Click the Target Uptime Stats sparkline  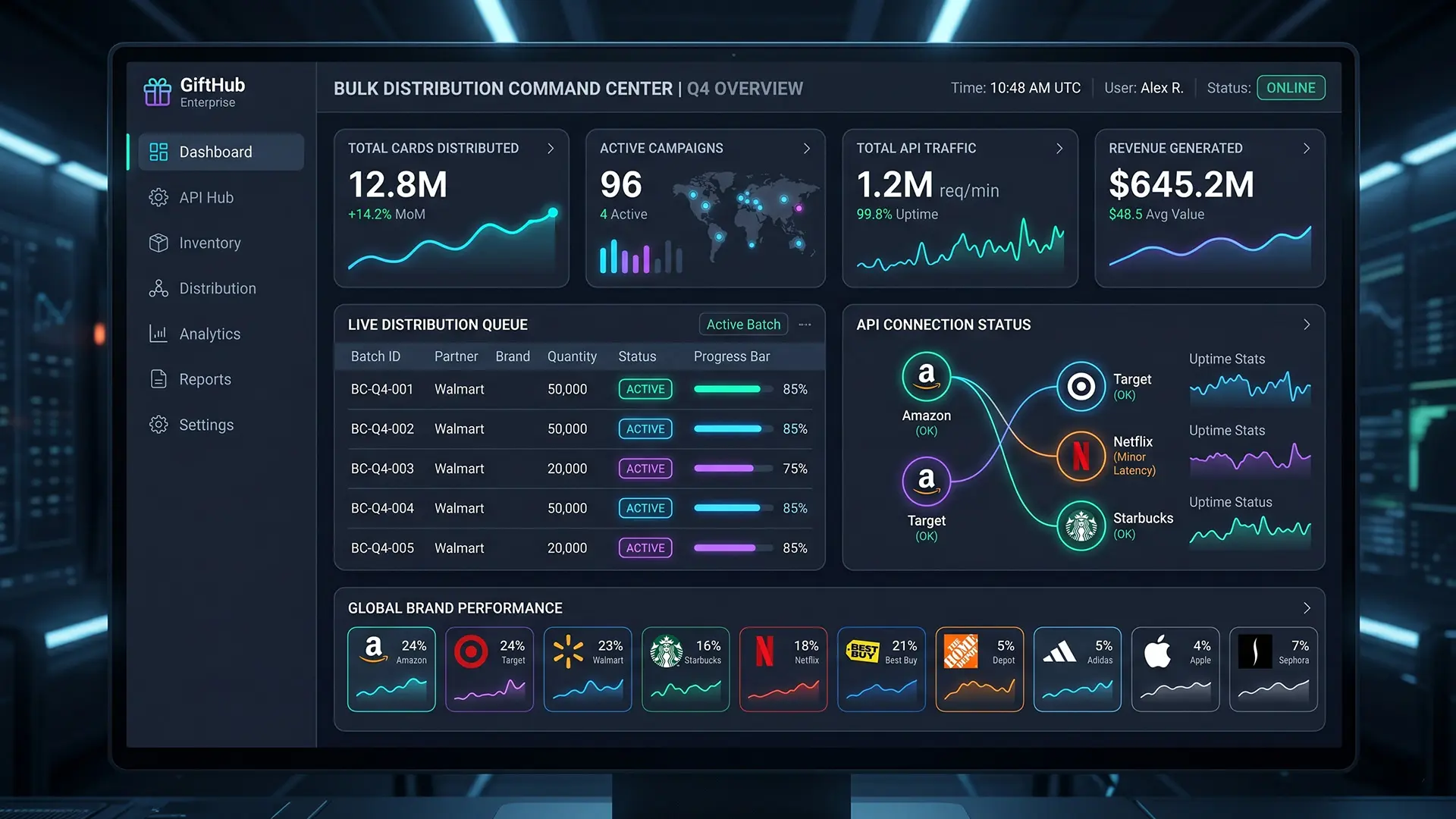coord(1250,388)
